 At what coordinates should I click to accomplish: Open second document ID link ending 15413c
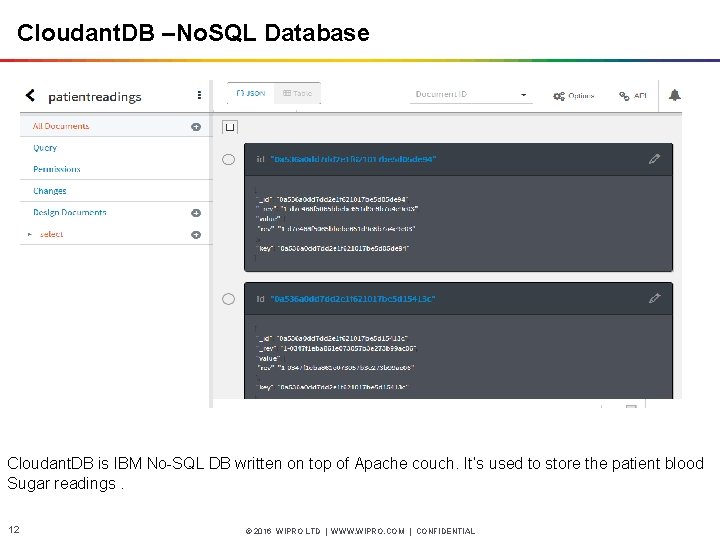(353, 299)
